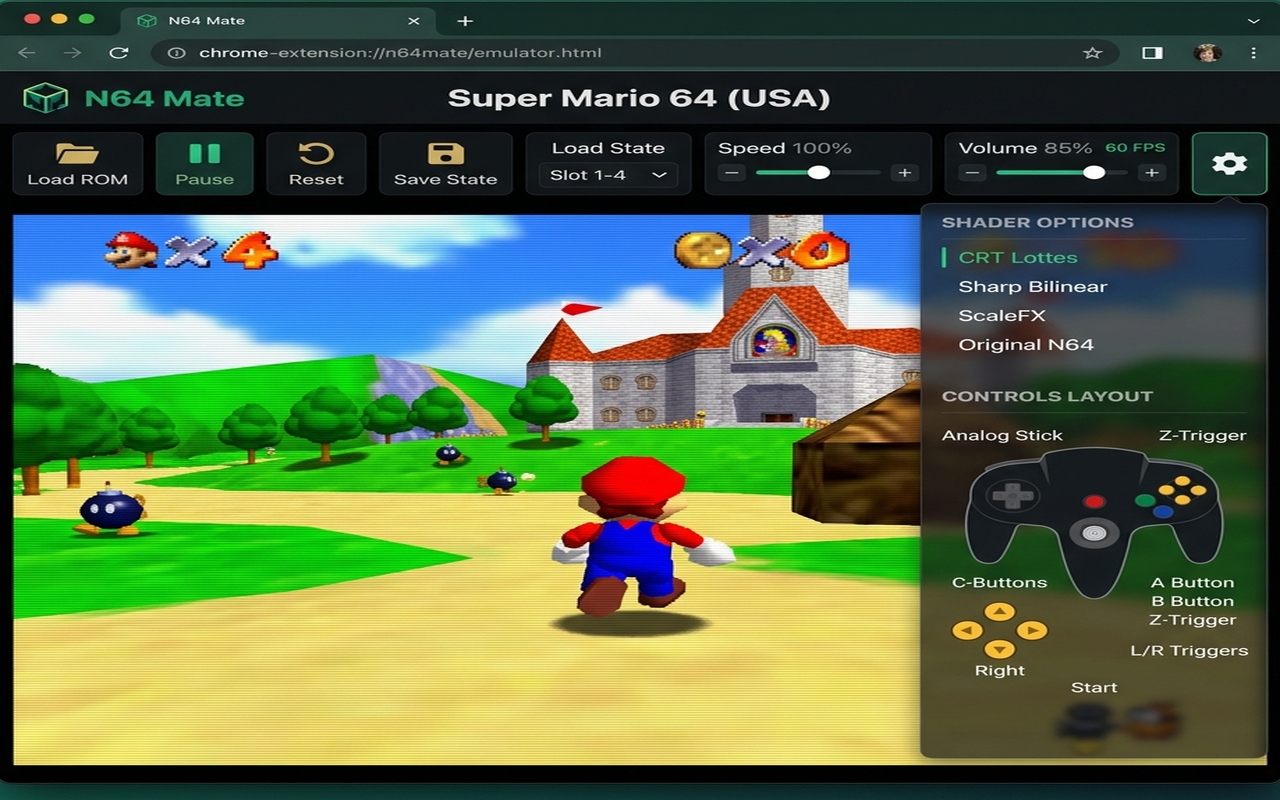Click the green B button on controller
Viewport: 1280px width, 800px height.
click(x=1145, y=500)
